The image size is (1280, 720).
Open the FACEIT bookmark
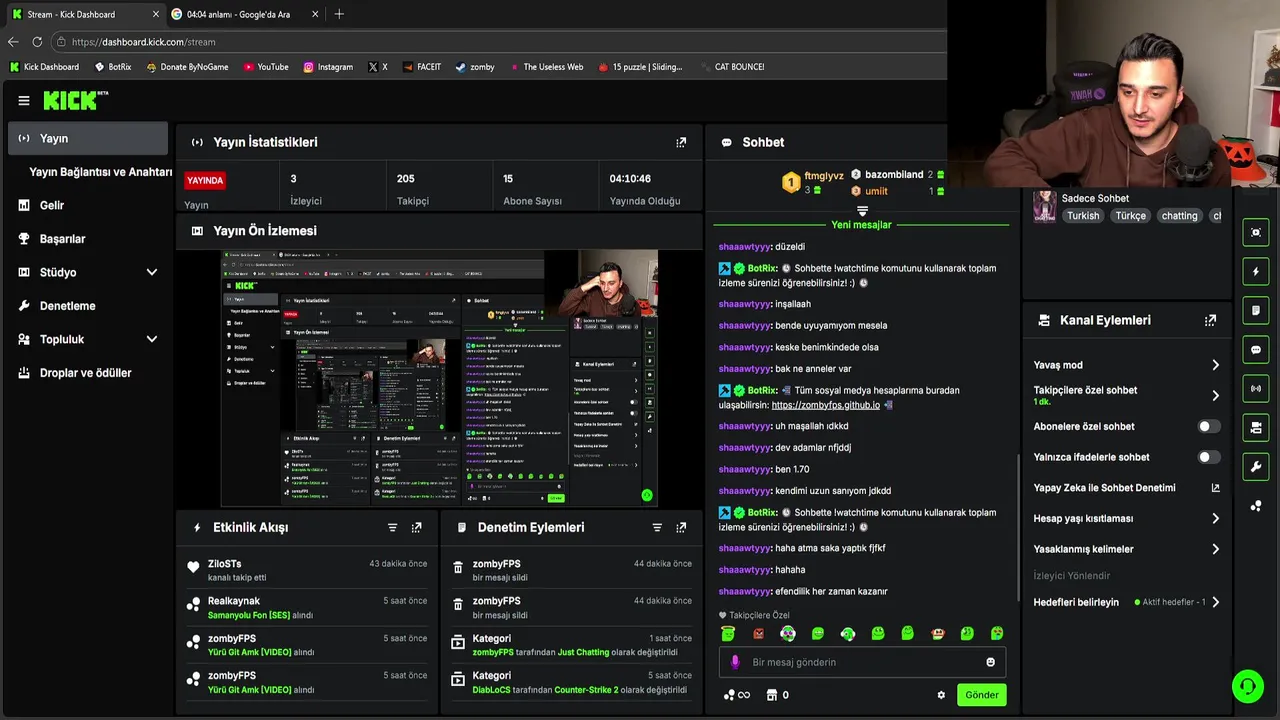pyautogui.click(x=422, y=67)
